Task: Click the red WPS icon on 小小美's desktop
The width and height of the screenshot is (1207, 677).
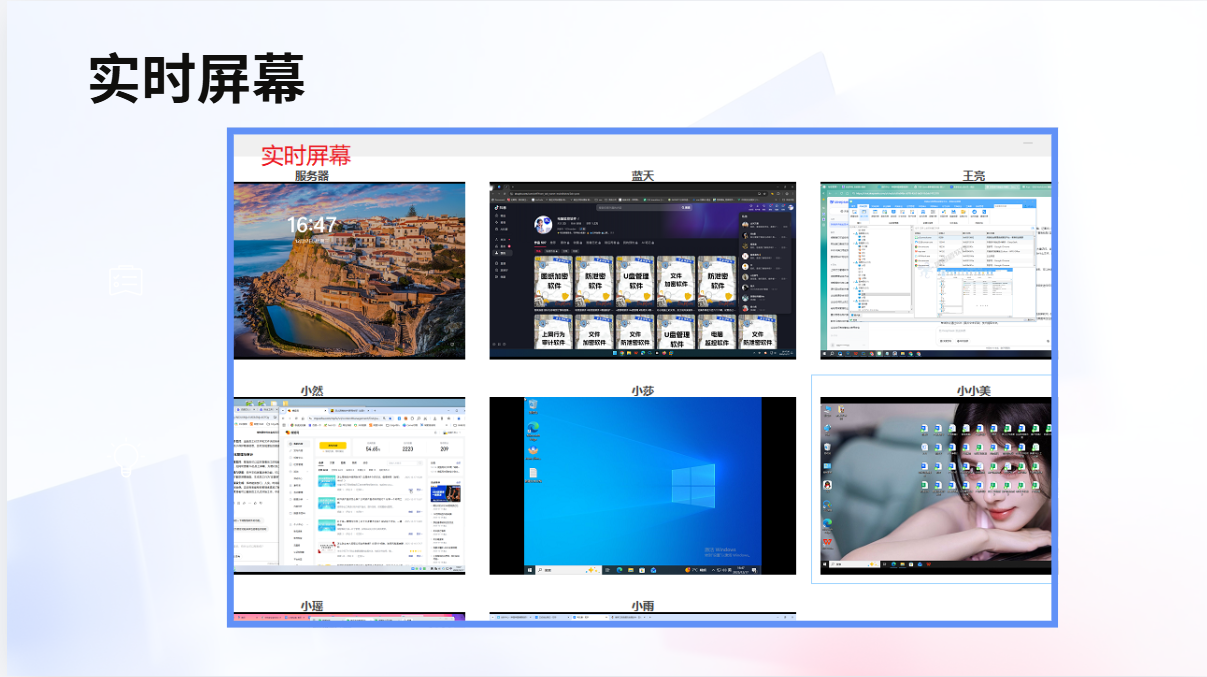Action: 827,542
